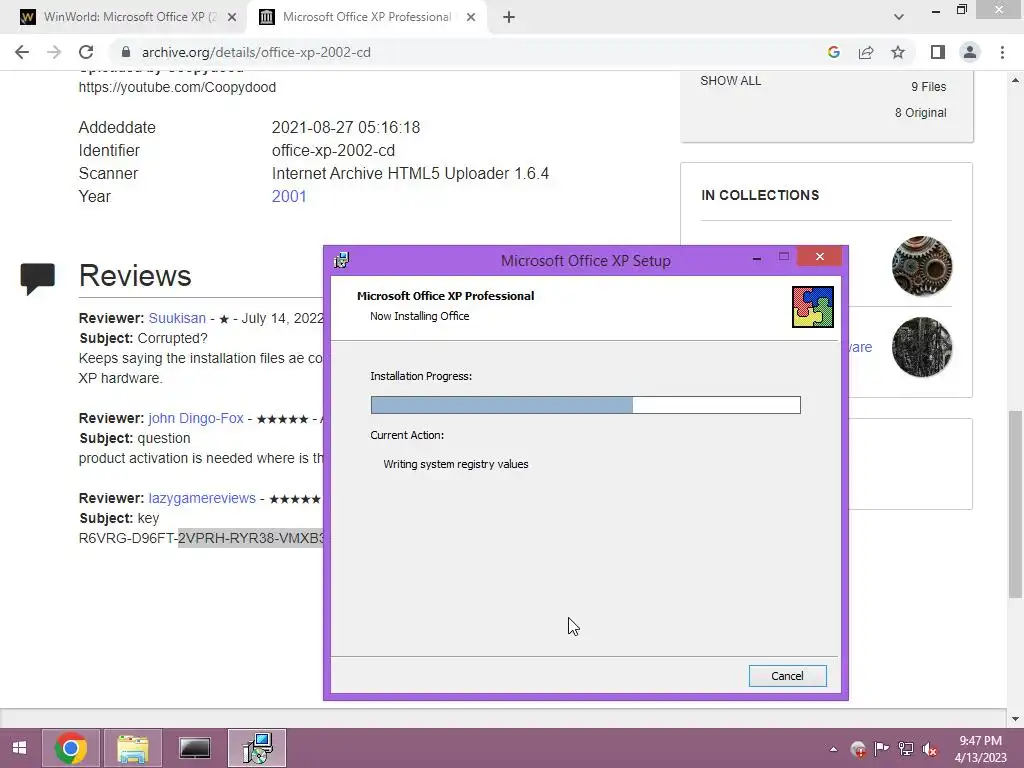Click the Reviews speech bubble icon
The width and height of the screenshot is (1024, 768).
click(37, 278)
